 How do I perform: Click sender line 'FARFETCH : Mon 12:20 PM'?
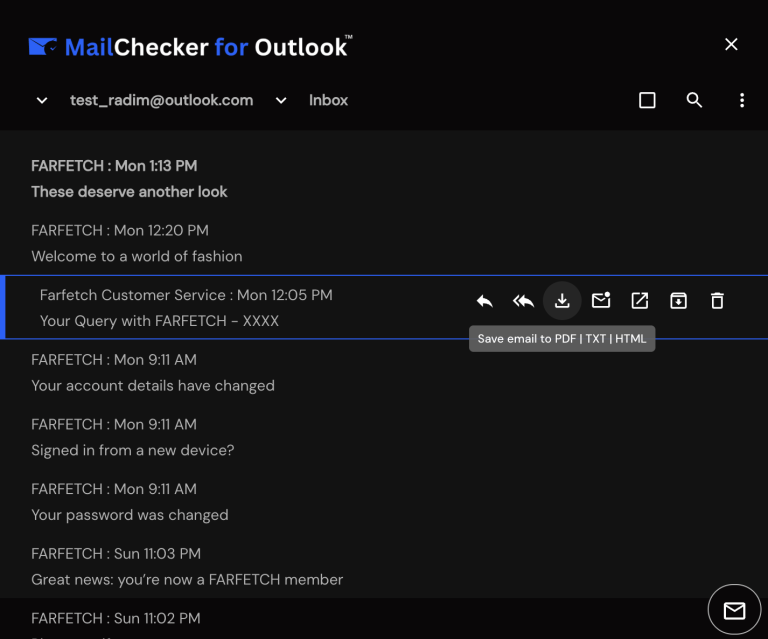(120, 231)
